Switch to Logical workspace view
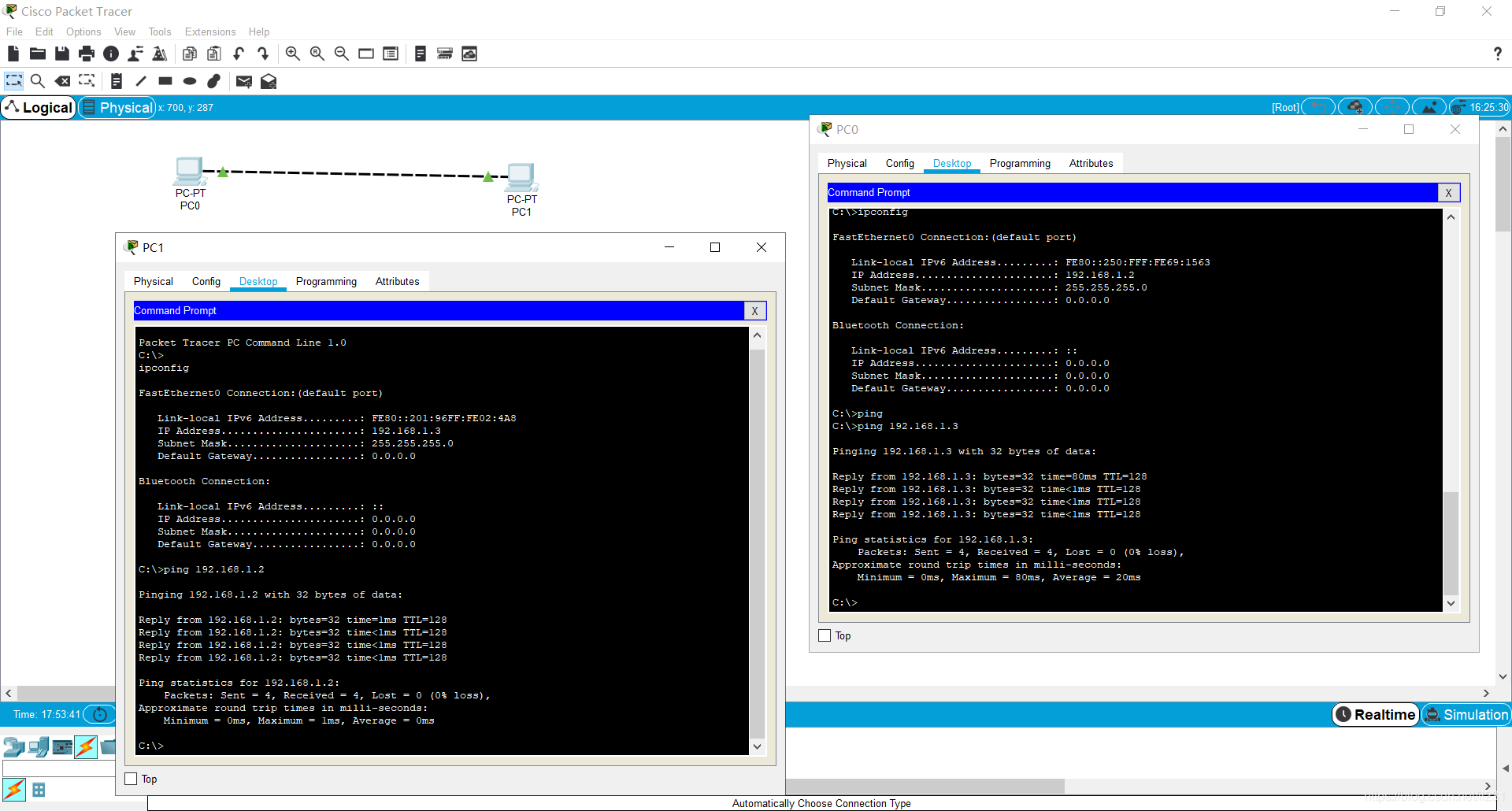The image size is (1512, 811). point(39,107)
